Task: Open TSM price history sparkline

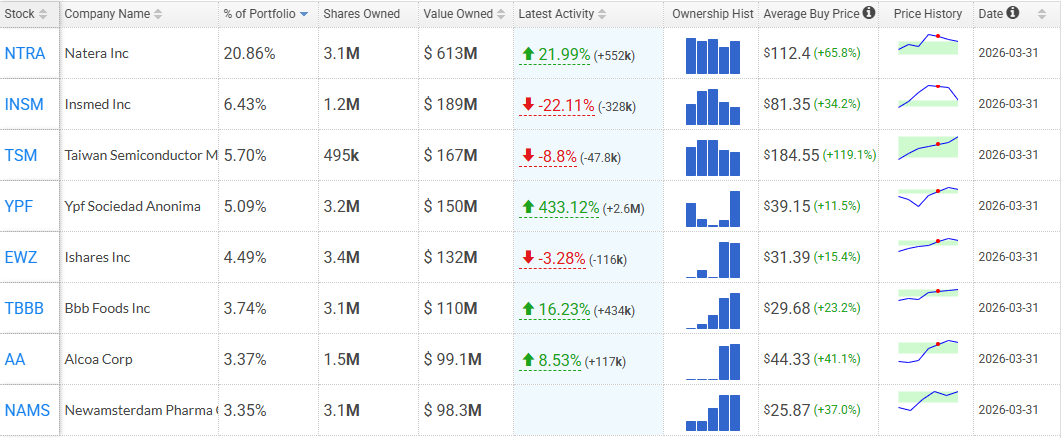Action: click(928, 147)
